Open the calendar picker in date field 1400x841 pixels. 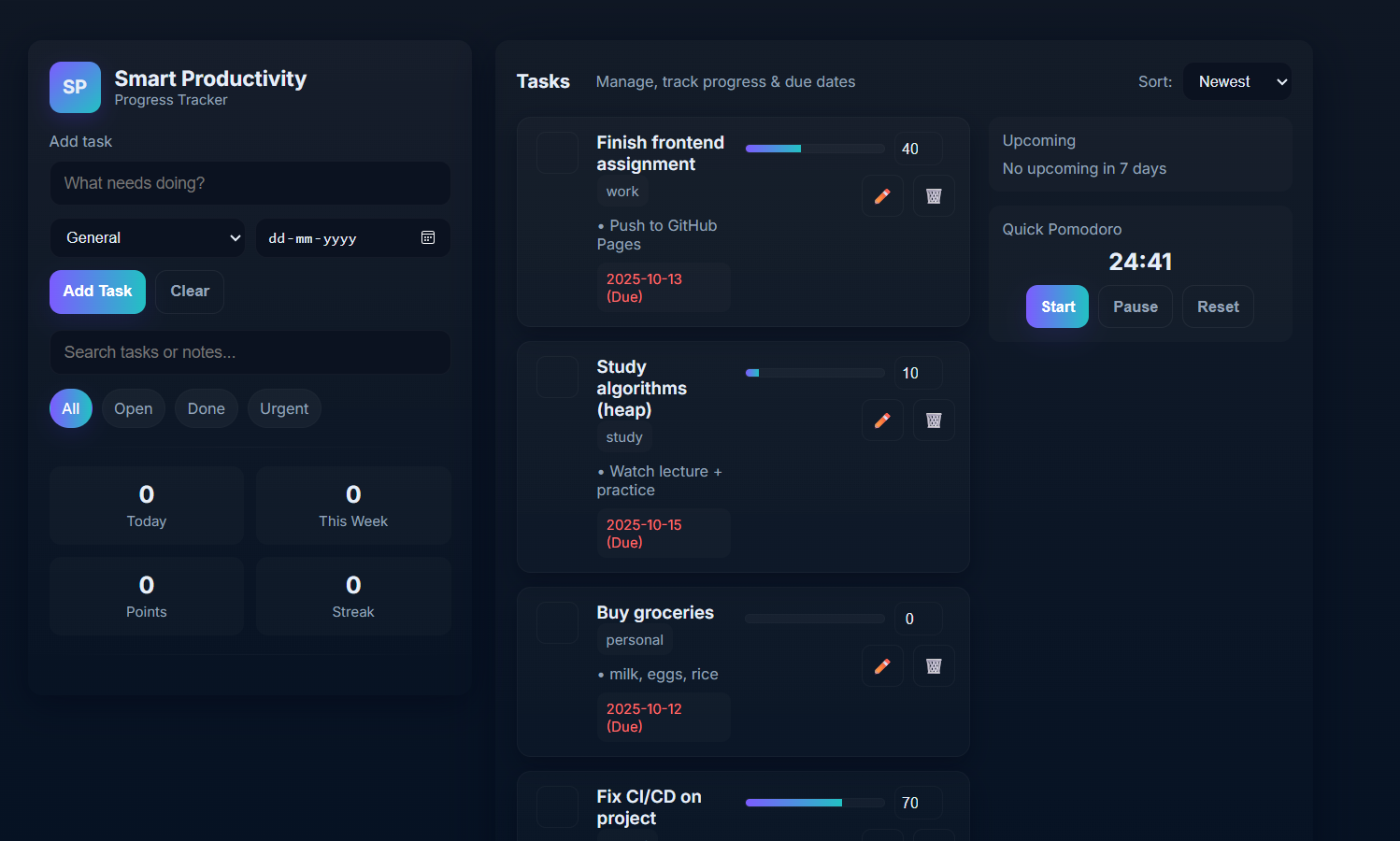click(428, 237)
